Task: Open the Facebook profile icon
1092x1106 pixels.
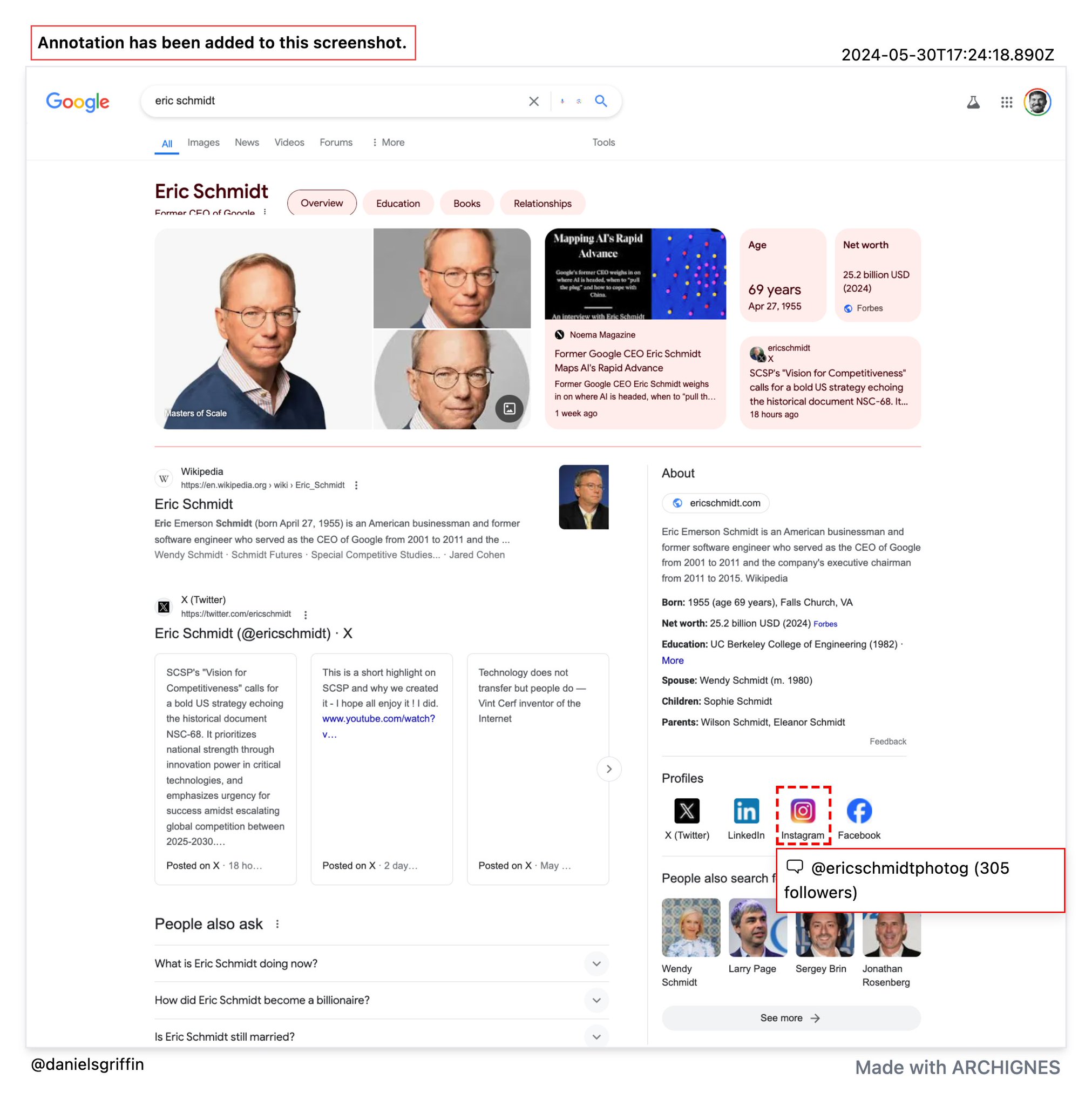Action: pos(858,811)
